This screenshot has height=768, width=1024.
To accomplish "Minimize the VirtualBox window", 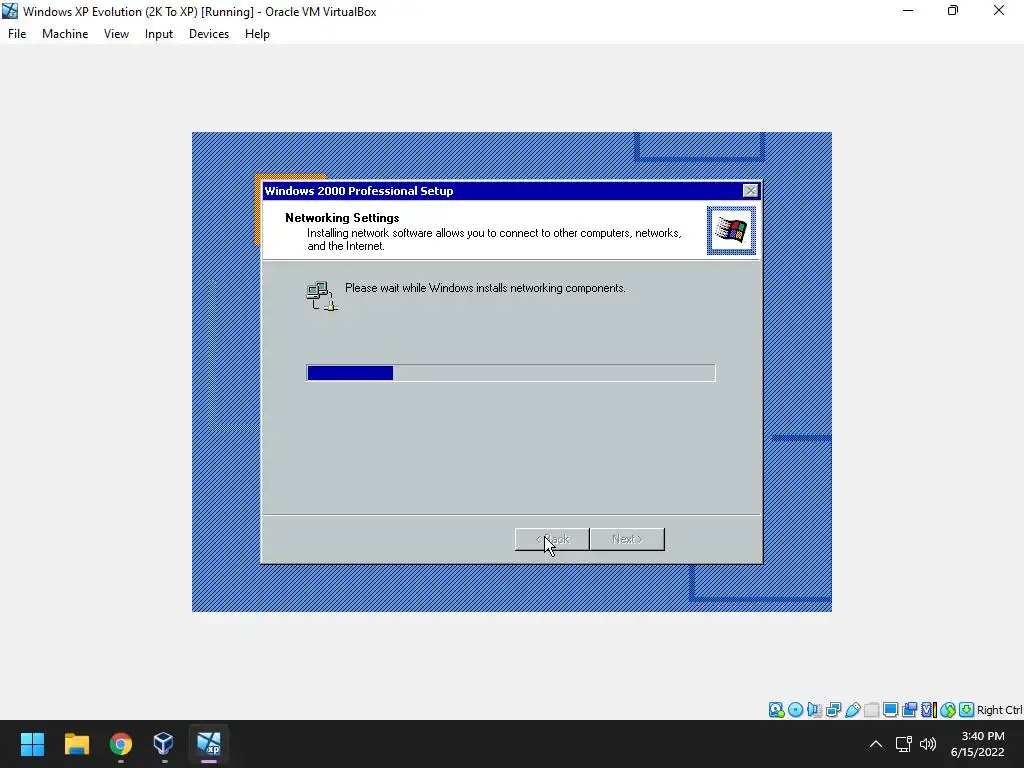I will tap(908, 10).
